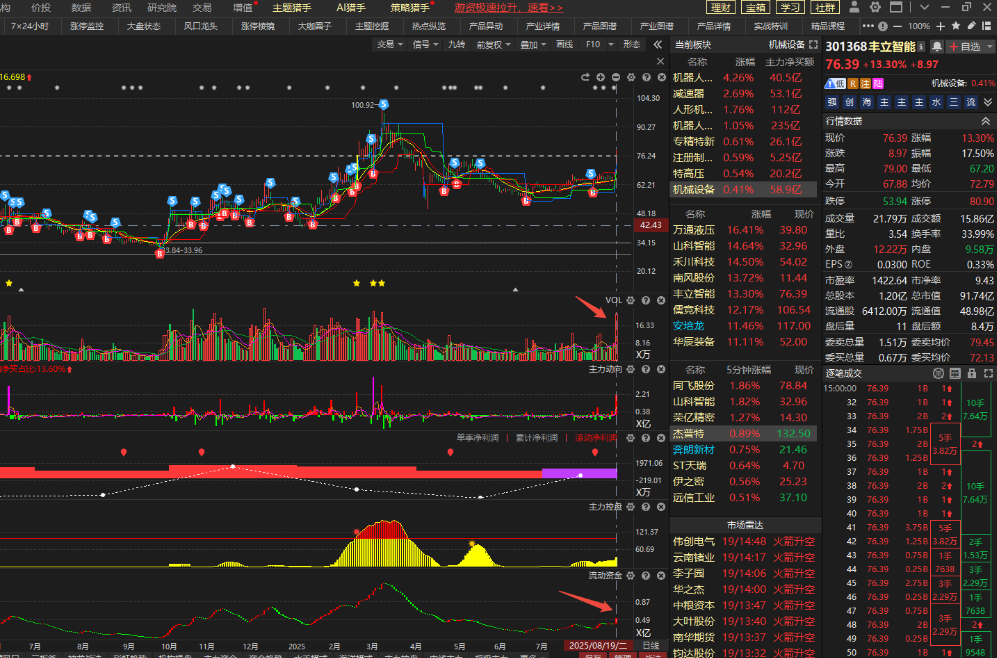The image size is (997, 658).
Task: Select the 单季净利润 profit option
Action: pyautogui.click(x=478, y=438)
